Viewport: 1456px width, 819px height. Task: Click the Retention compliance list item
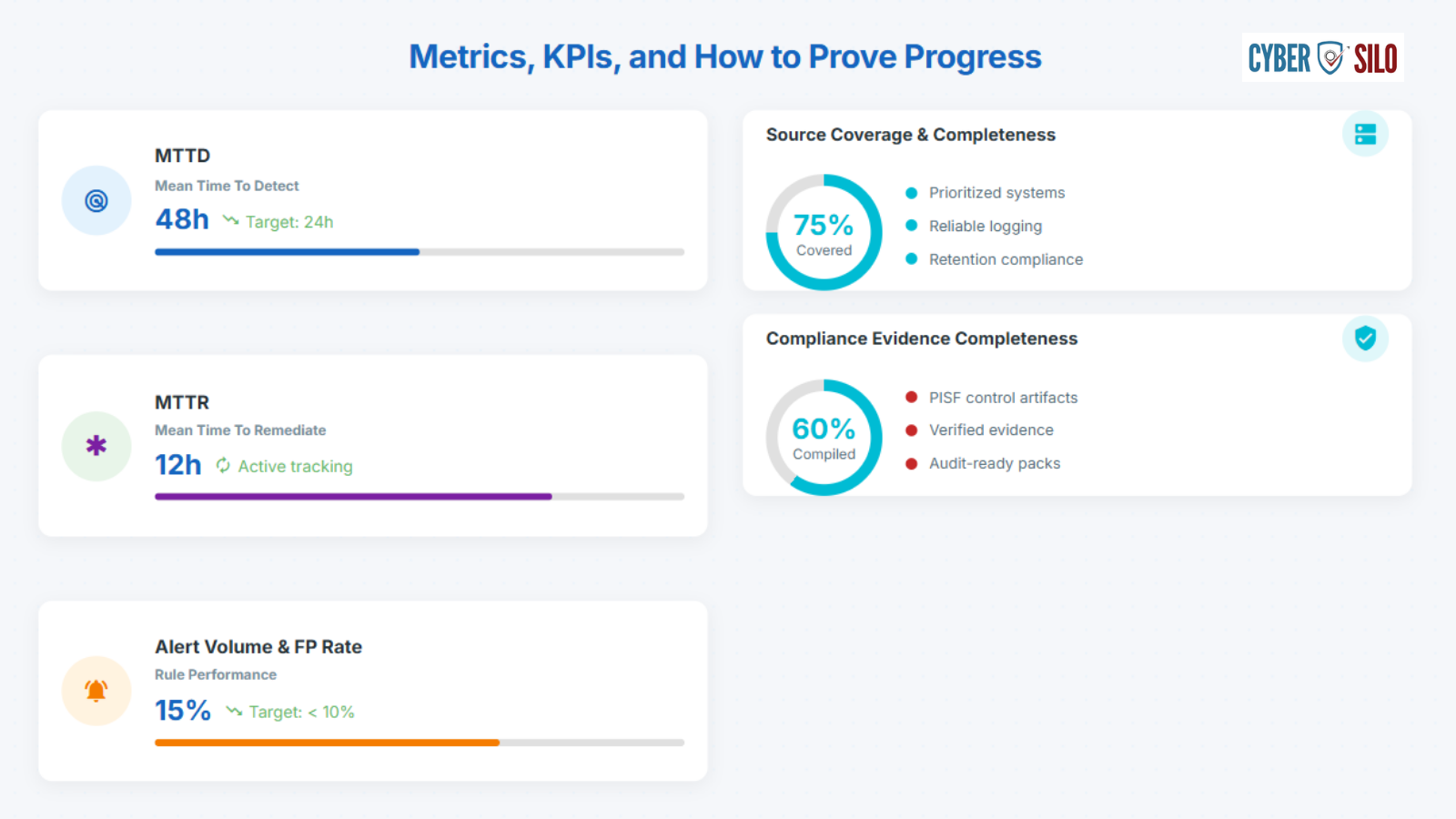[995, 259]
